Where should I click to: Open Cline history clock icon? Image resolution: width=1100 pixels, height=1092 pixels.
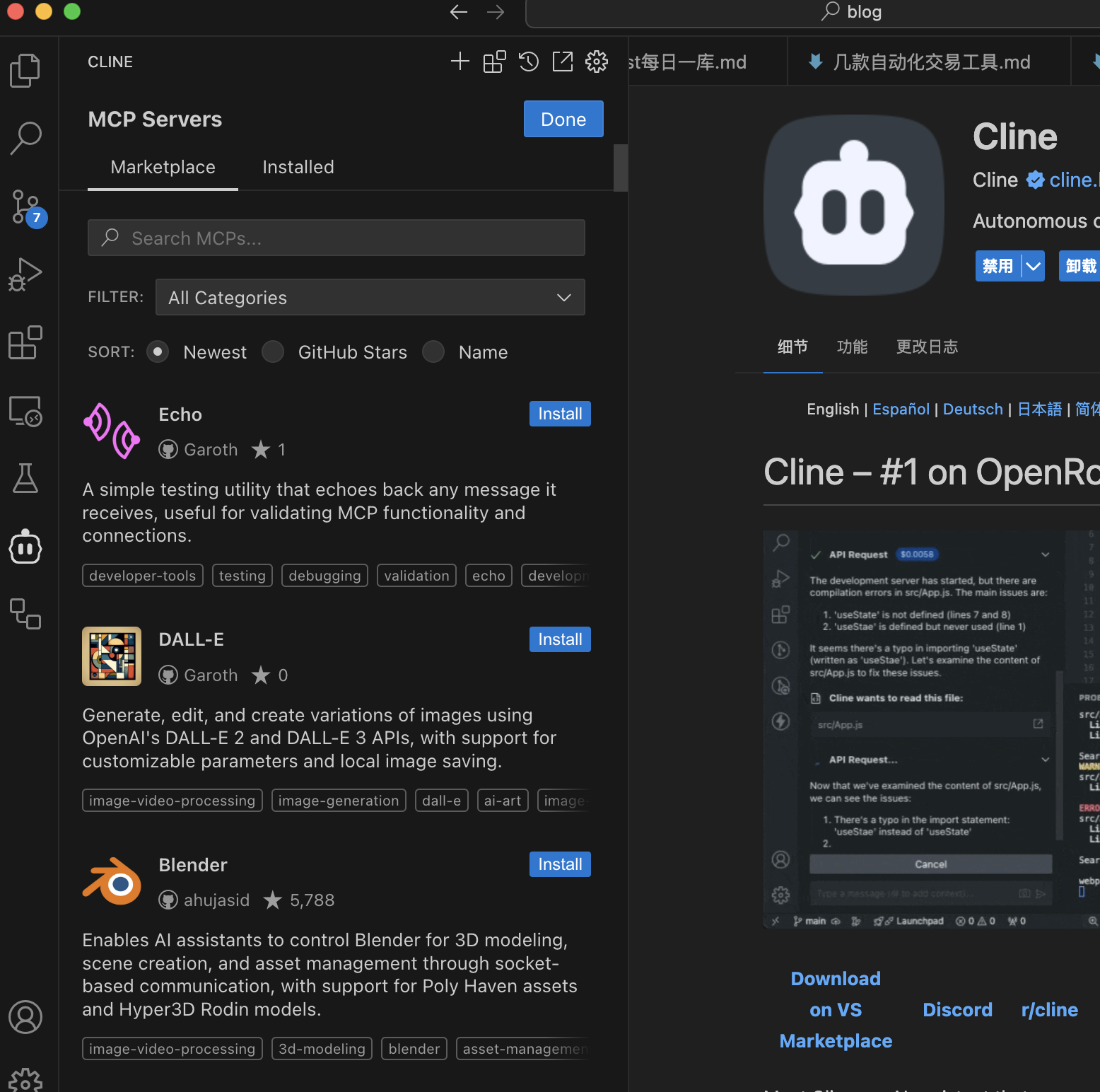[528, 62]
